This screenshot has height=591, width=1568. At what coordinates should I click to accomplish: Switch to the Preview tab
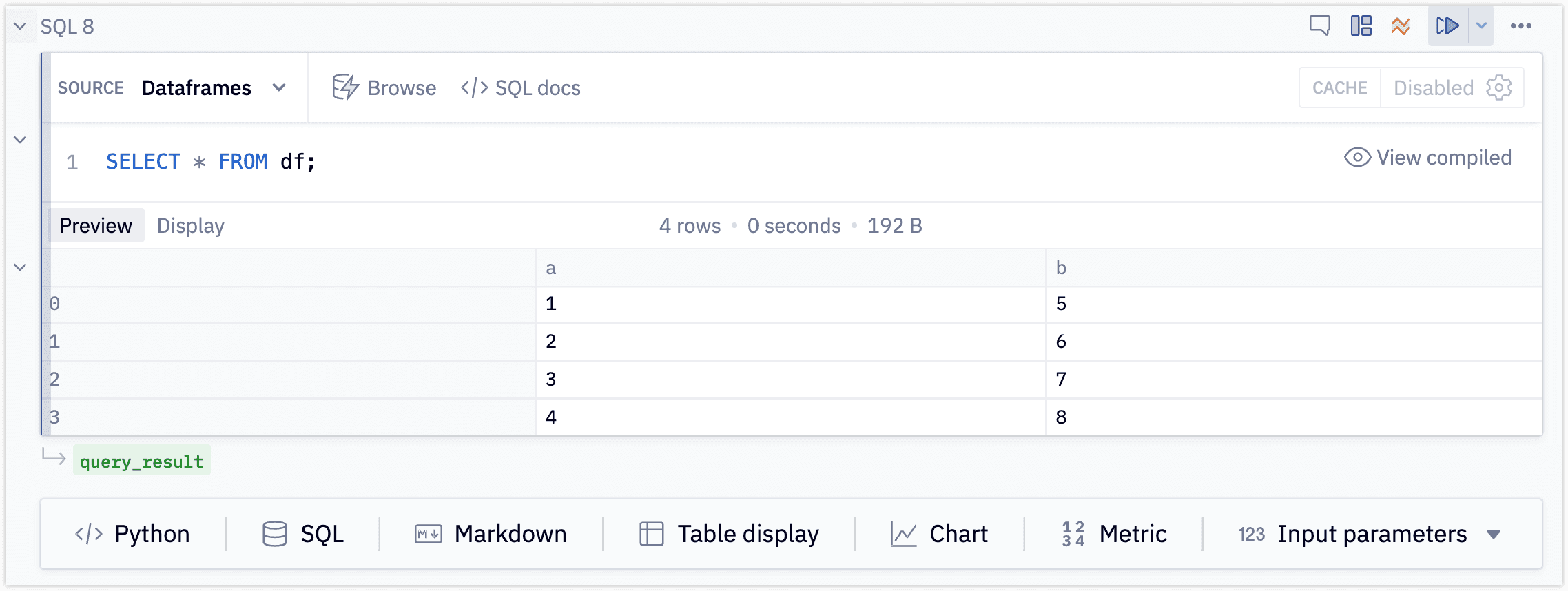pos(96,225)
